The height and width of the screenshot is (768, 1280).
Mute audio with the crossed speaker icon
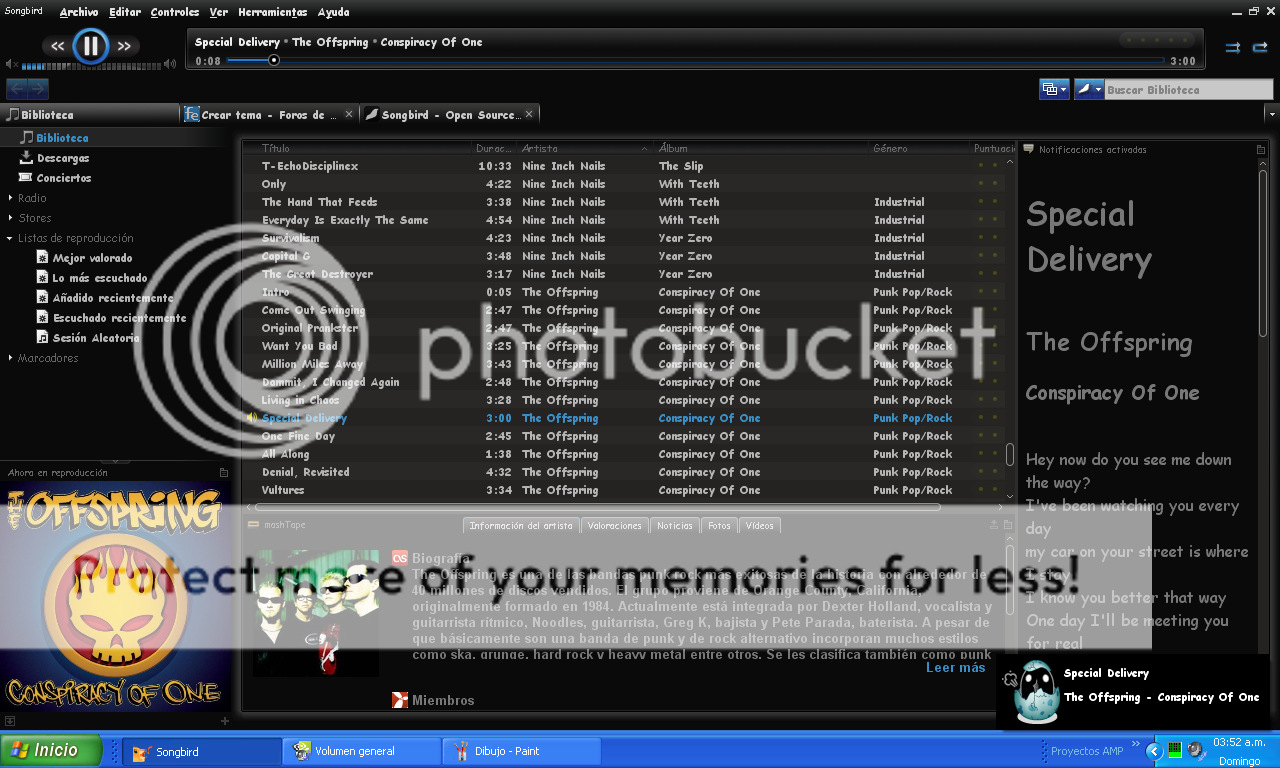pyautogui.click(x=11, y=65)
